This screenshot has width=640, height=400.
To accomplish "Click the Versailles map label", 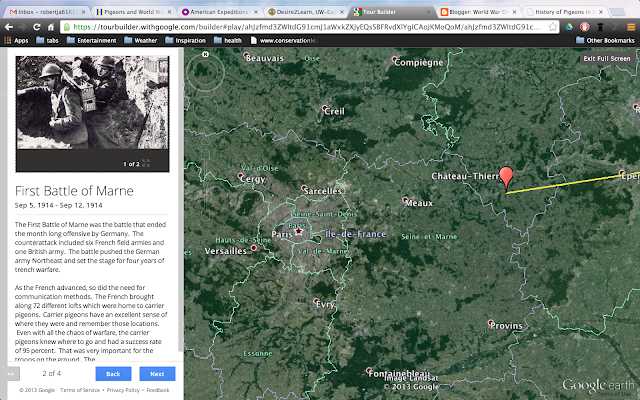I will coord(226,251).
